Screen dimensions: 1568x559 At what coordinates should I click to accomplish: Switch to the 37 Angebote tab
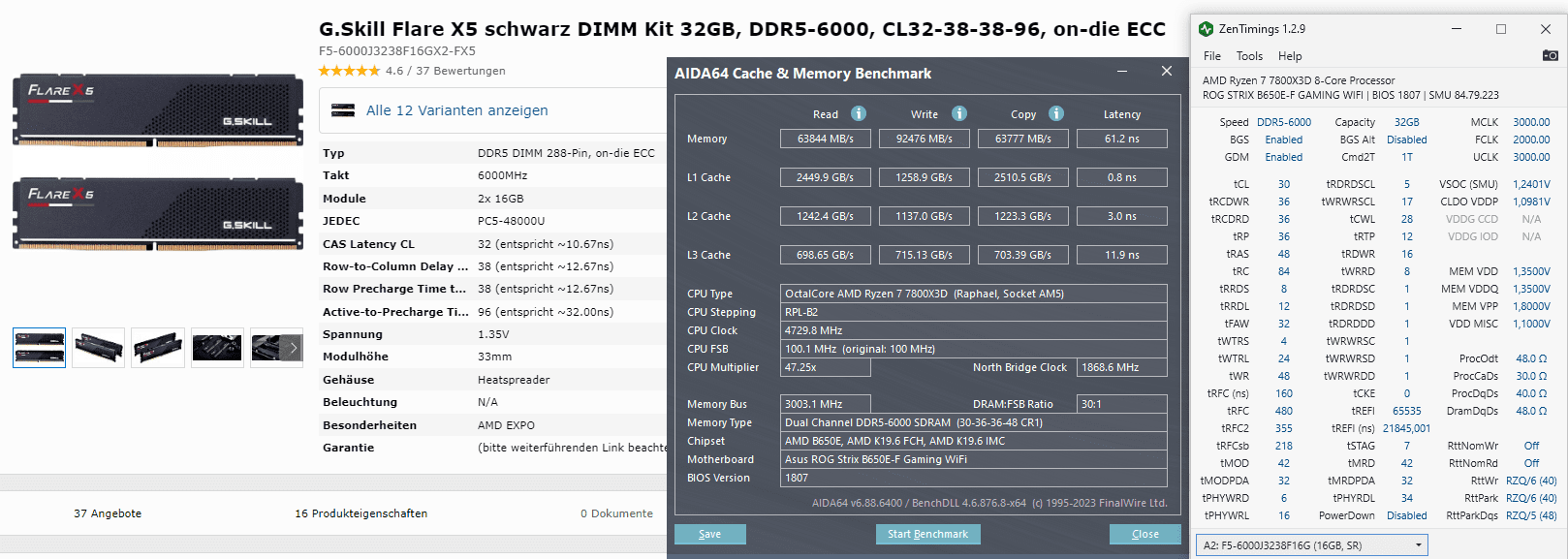click(108, 513)
